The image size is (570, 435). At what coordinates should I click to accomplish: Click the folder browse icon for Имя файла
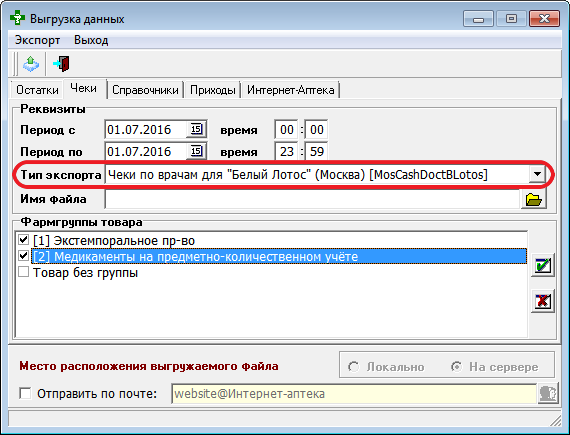533,200
